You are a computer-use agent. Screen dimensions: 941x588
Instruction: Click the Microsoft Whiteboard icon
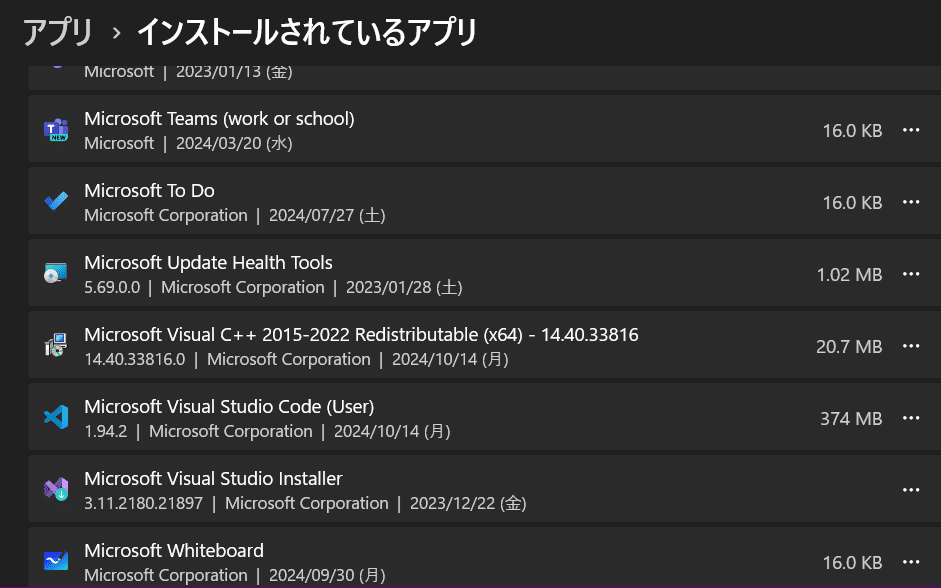(x=56, y=561)
